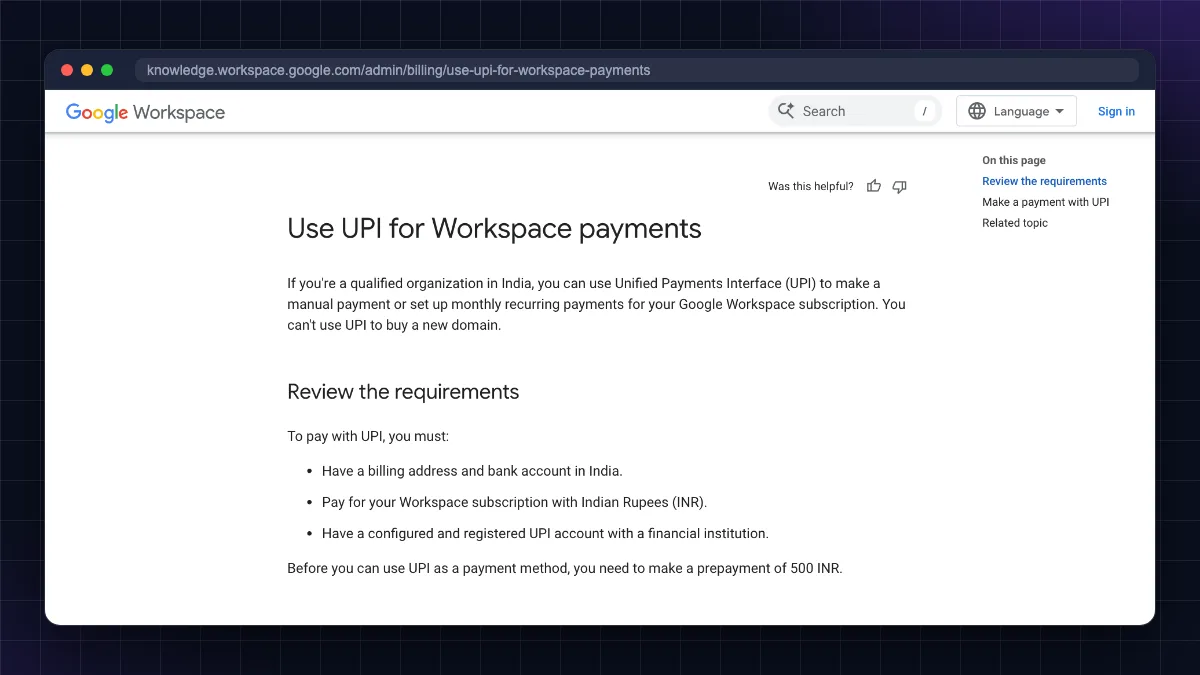
Task: Click the green maximize window button
Action: [x=107, y=70]
